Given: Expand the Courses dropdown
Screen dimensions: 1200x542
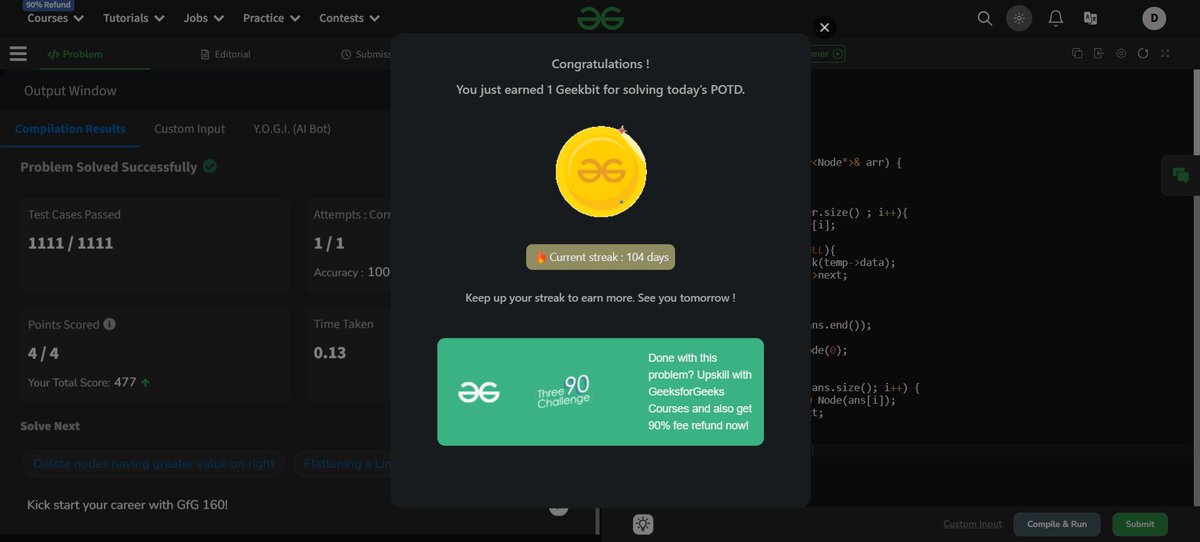Looking at the screenshot, I should pyautogui.click(x=56, y=18).
